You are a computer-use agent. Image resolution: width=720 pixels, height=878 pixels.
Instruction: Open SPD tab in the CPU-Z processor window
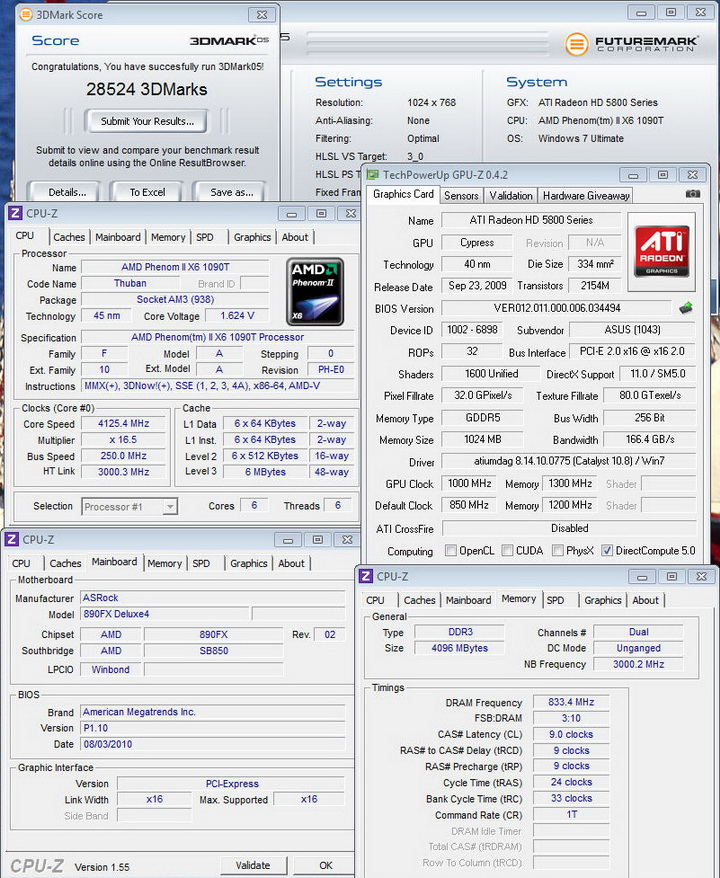(205, 237)
